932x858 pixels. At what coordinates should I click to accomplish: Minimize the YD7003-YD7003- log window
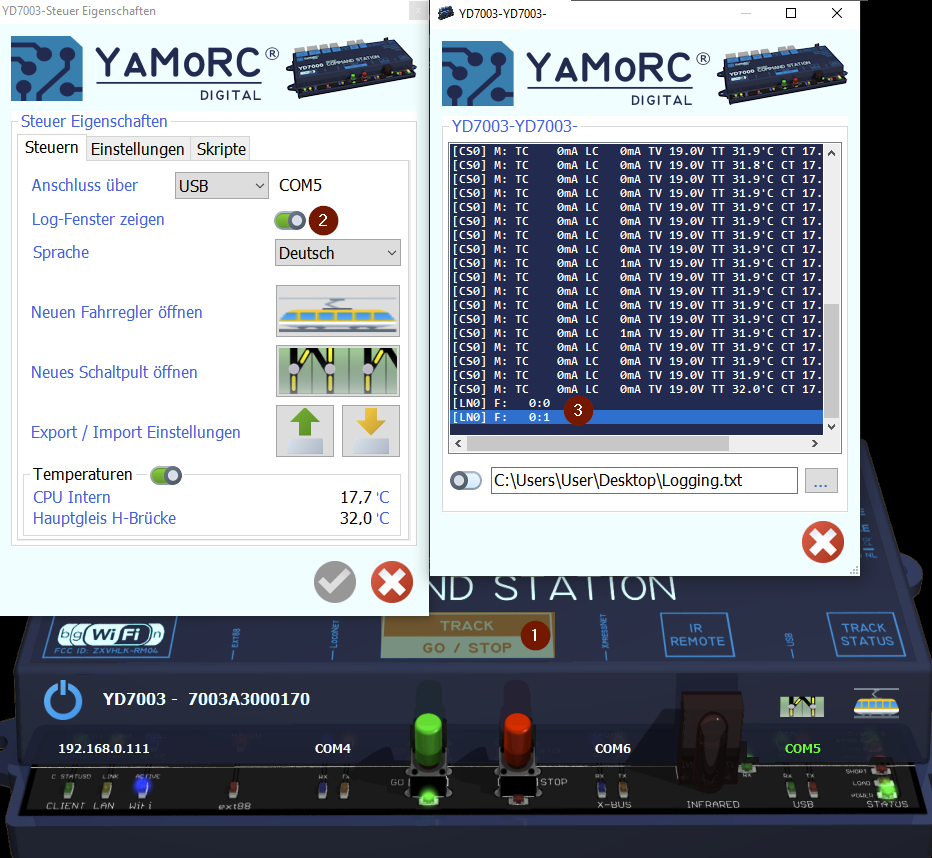[747, 13]
